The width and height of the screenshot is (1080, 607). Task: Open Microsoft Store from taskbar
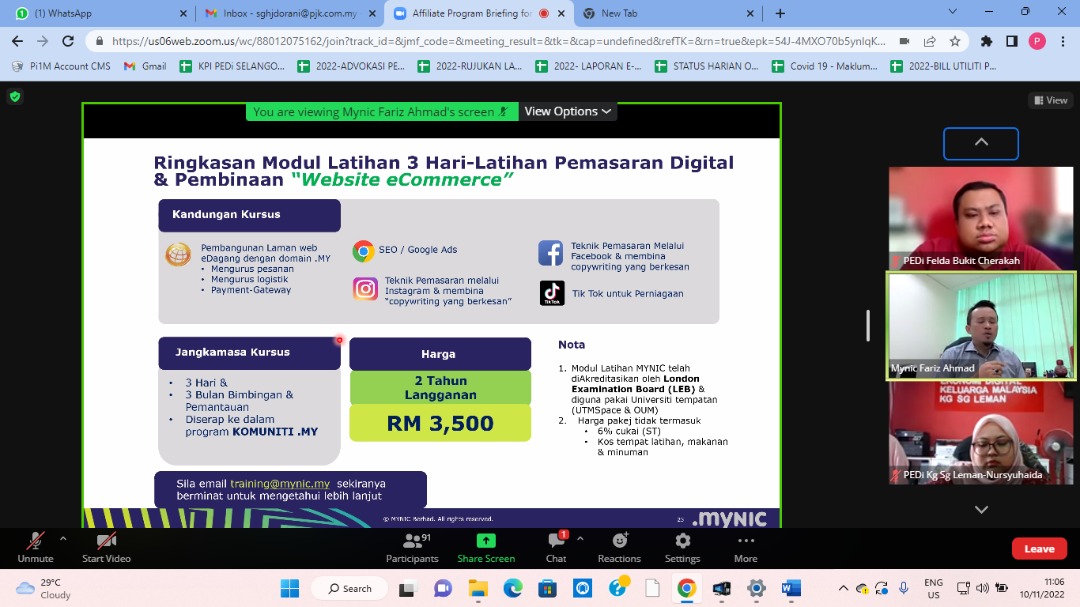[548, 588]
